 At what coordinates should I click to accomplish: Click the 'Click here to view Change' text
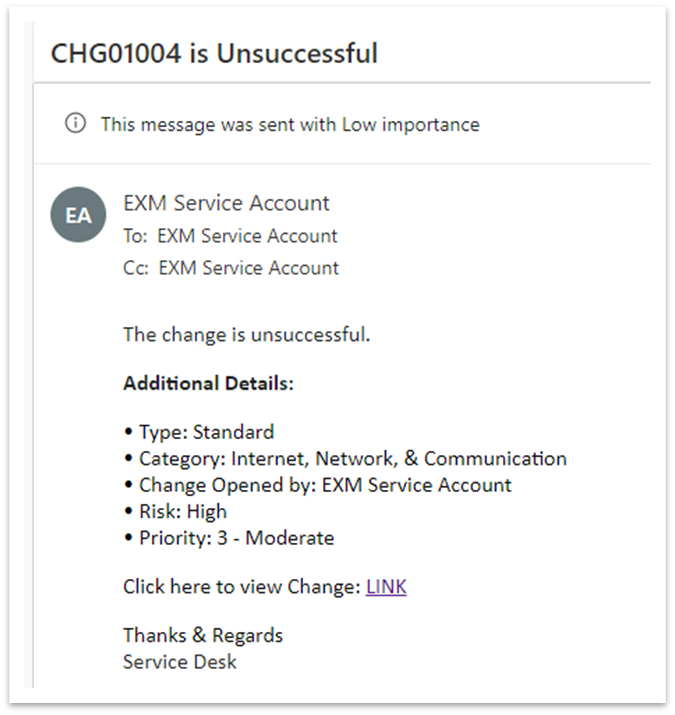tap(242, 586)
